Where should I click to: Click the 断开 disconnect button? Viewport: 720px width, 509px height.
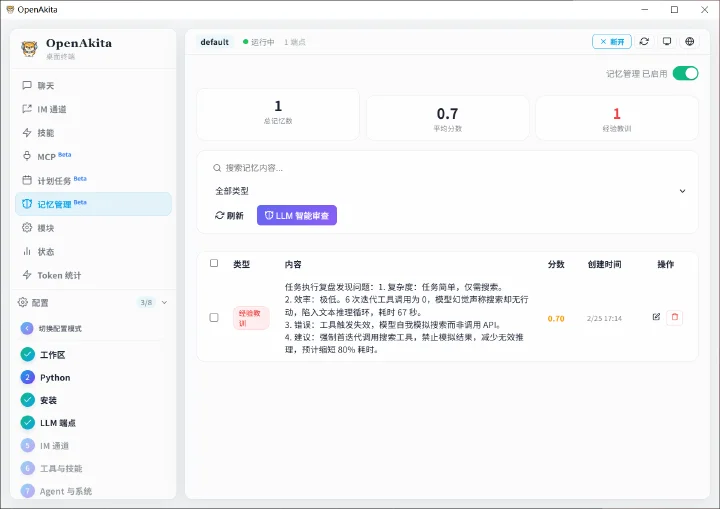click(x=612, y=41)
